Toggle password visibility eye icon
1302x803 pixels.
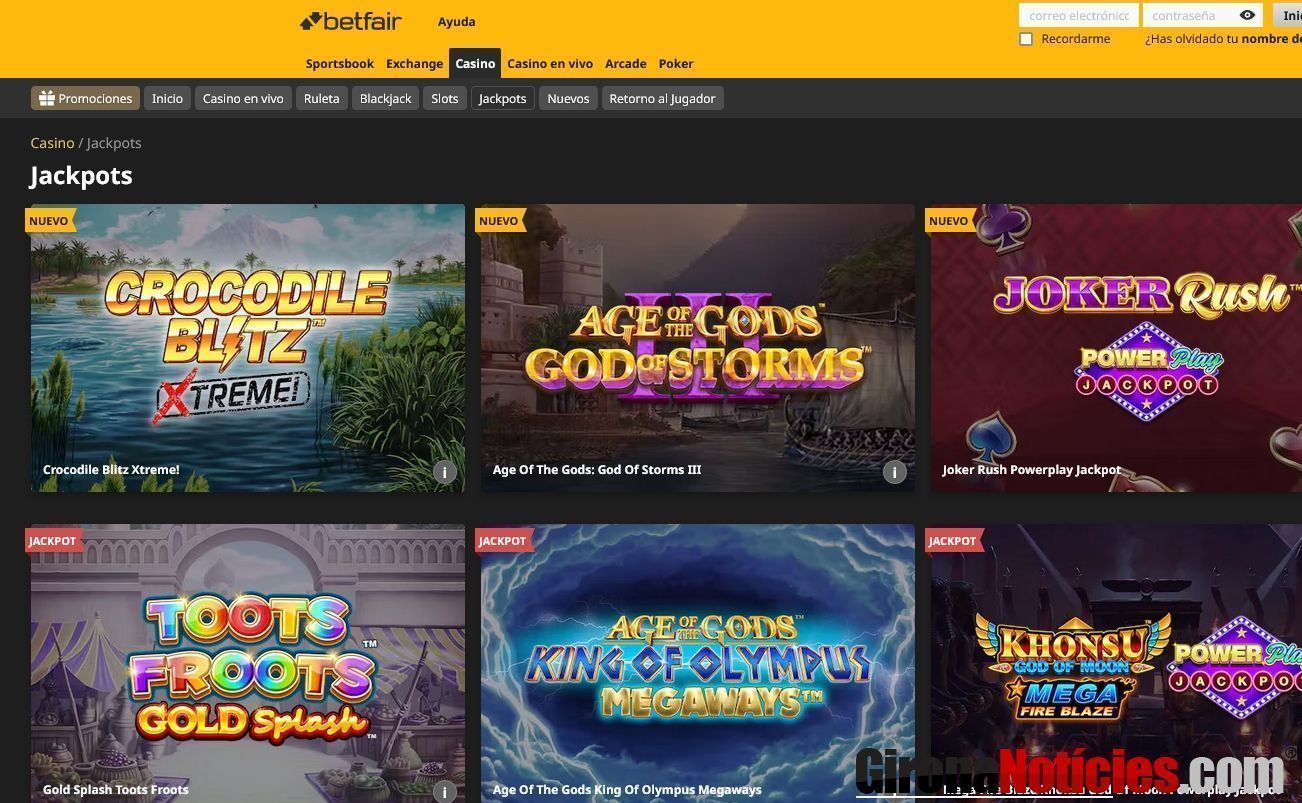pos(1247,15)
